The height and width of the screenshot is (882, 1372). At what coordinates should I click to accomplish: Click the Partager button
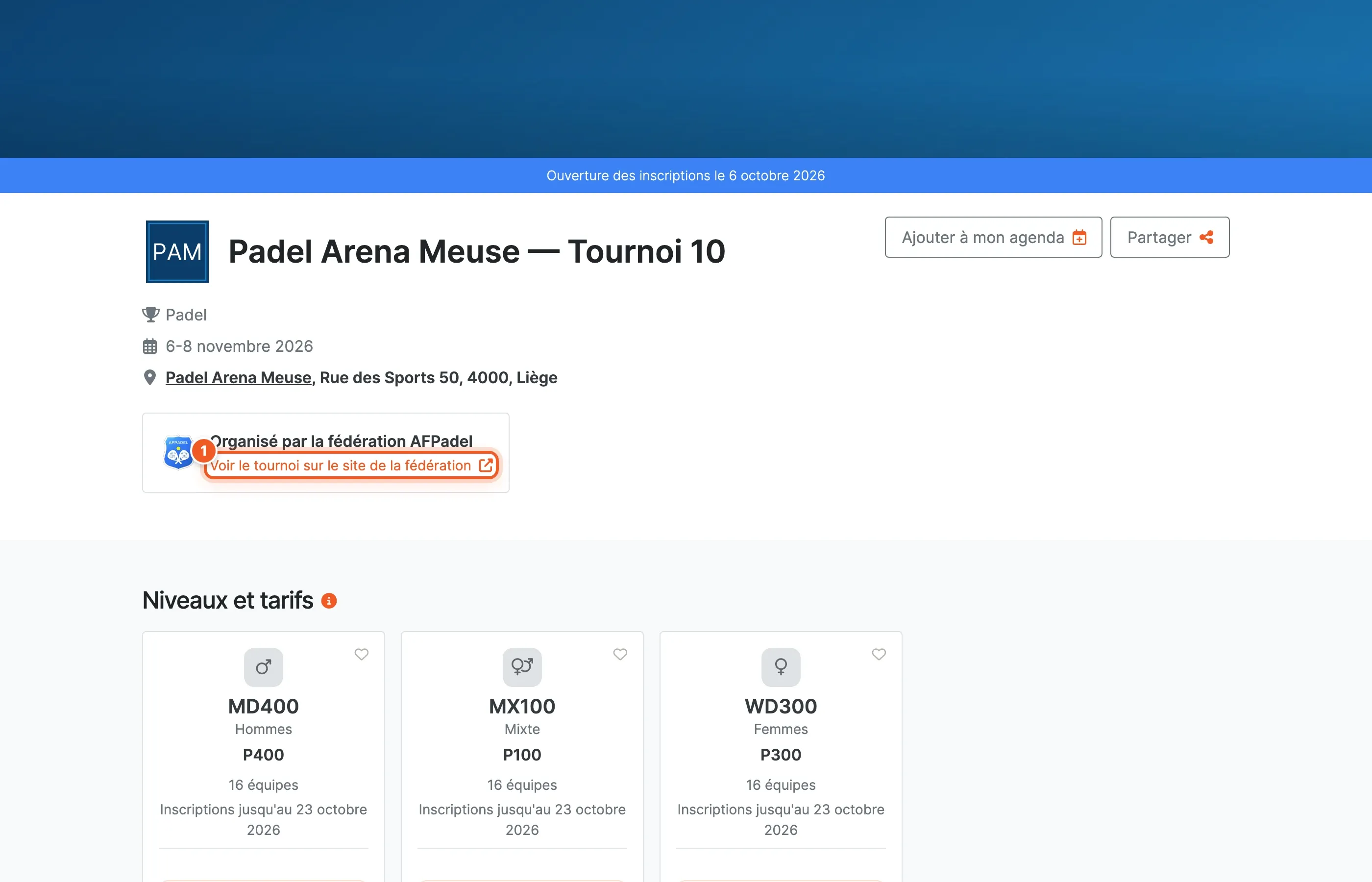point(1169,237)
